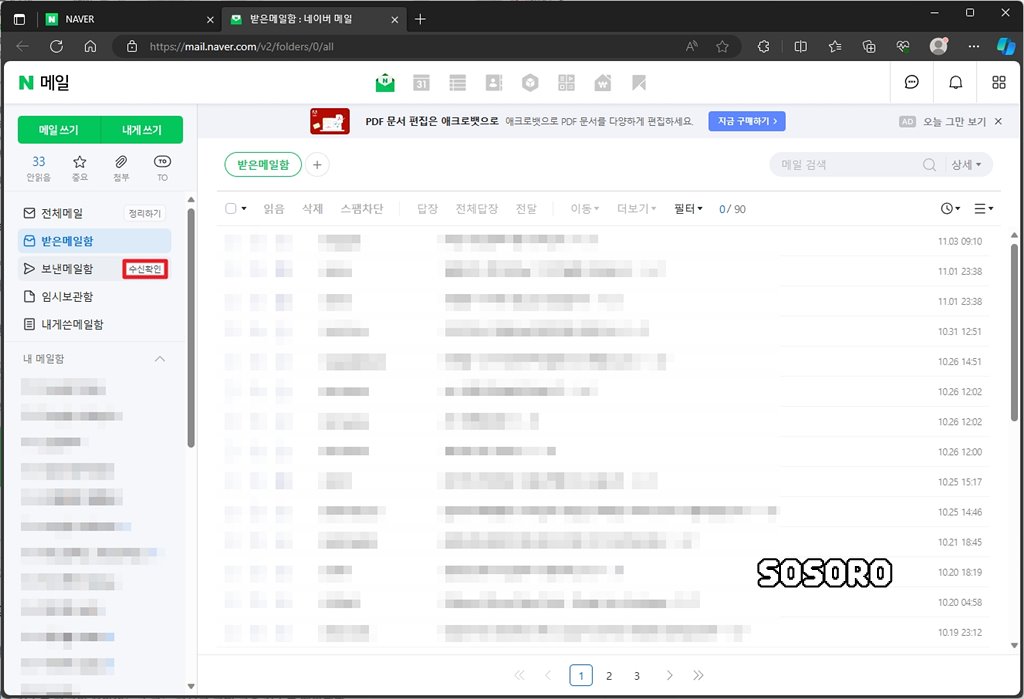Open the Copilot icon in browser

click(1006, 46)
